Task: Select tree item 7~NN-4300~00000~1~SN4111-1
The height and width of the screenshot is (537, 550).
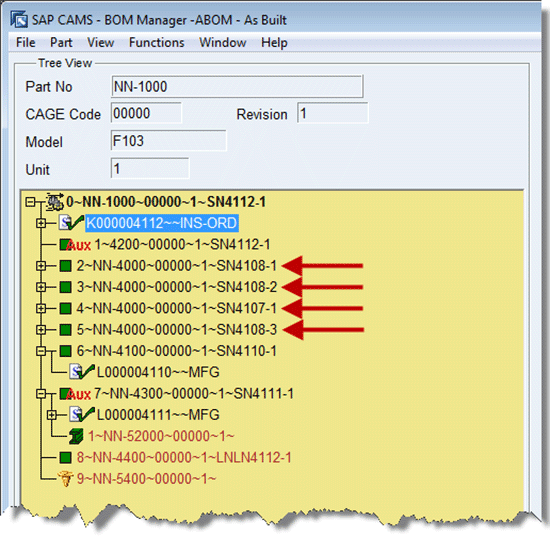Action: [194, 394]
